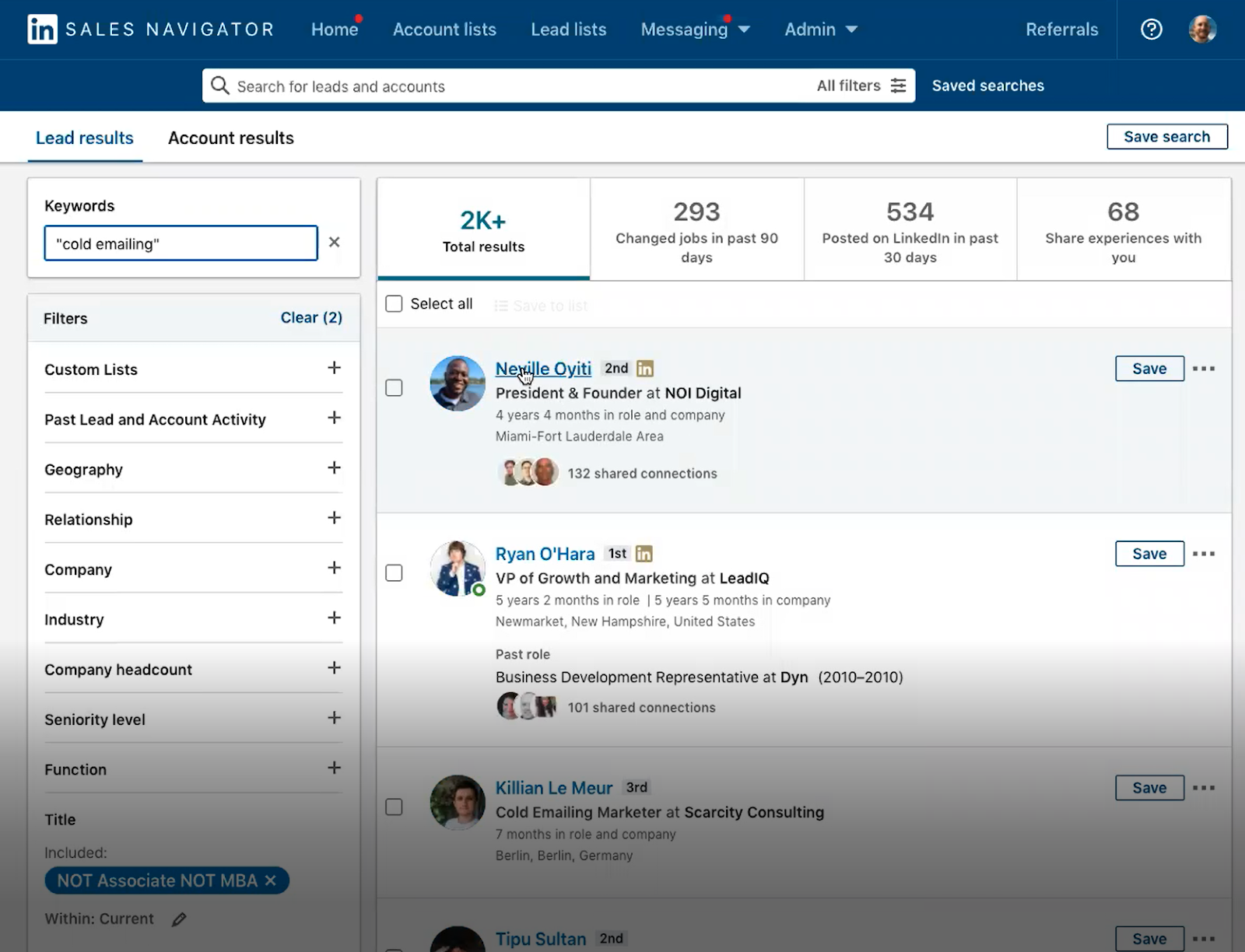View 132 shared connections avatars

[x=528, y=472]
